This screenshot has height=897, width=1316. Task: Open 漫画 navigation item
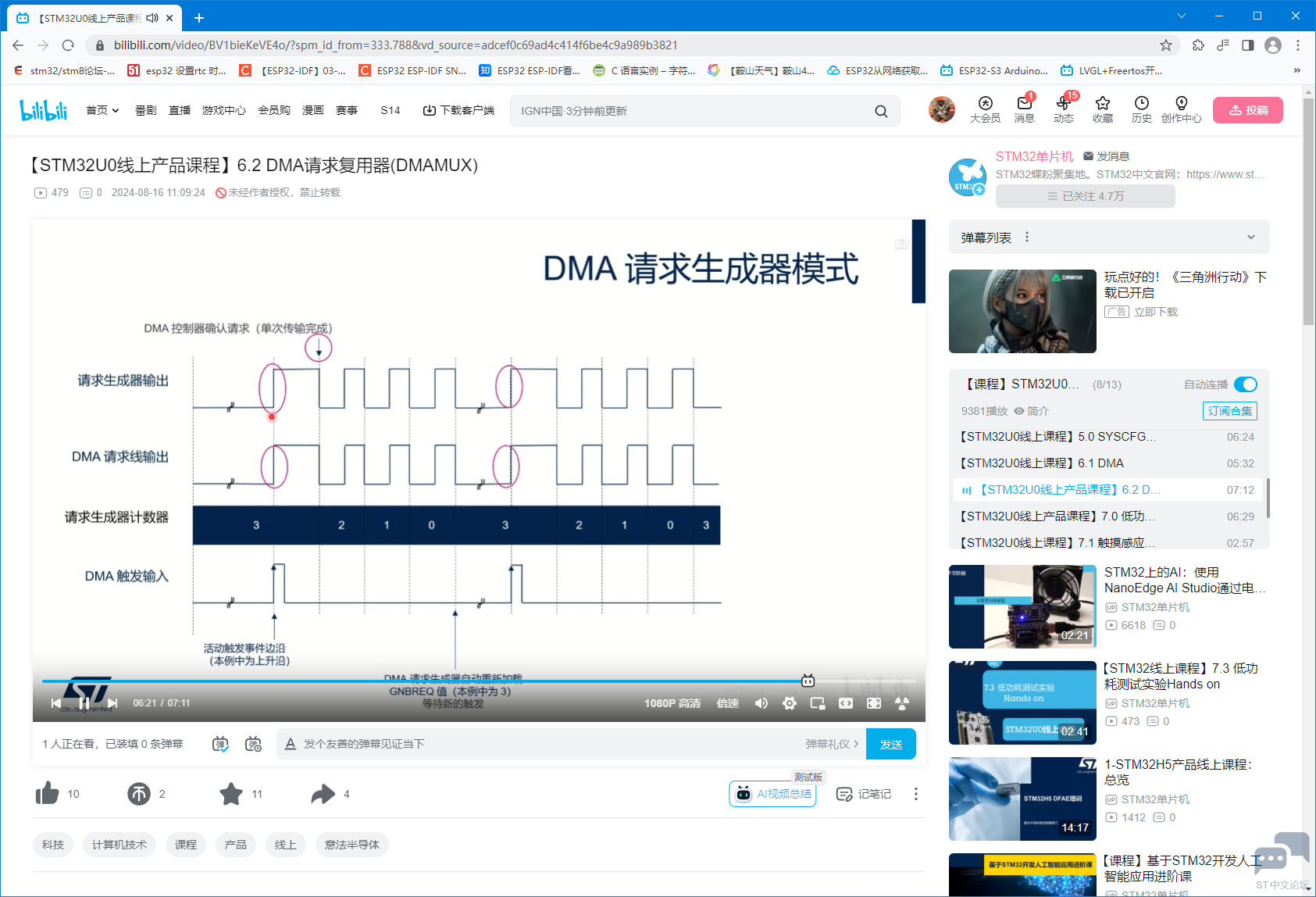313,110
